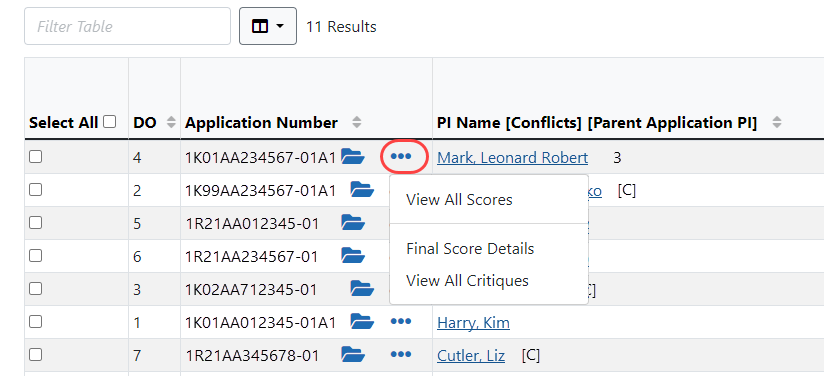Viewport: 824px width, 376px height.
Task: Check the row for 1R21AA345678-01
Action: [x=35, y=355]
